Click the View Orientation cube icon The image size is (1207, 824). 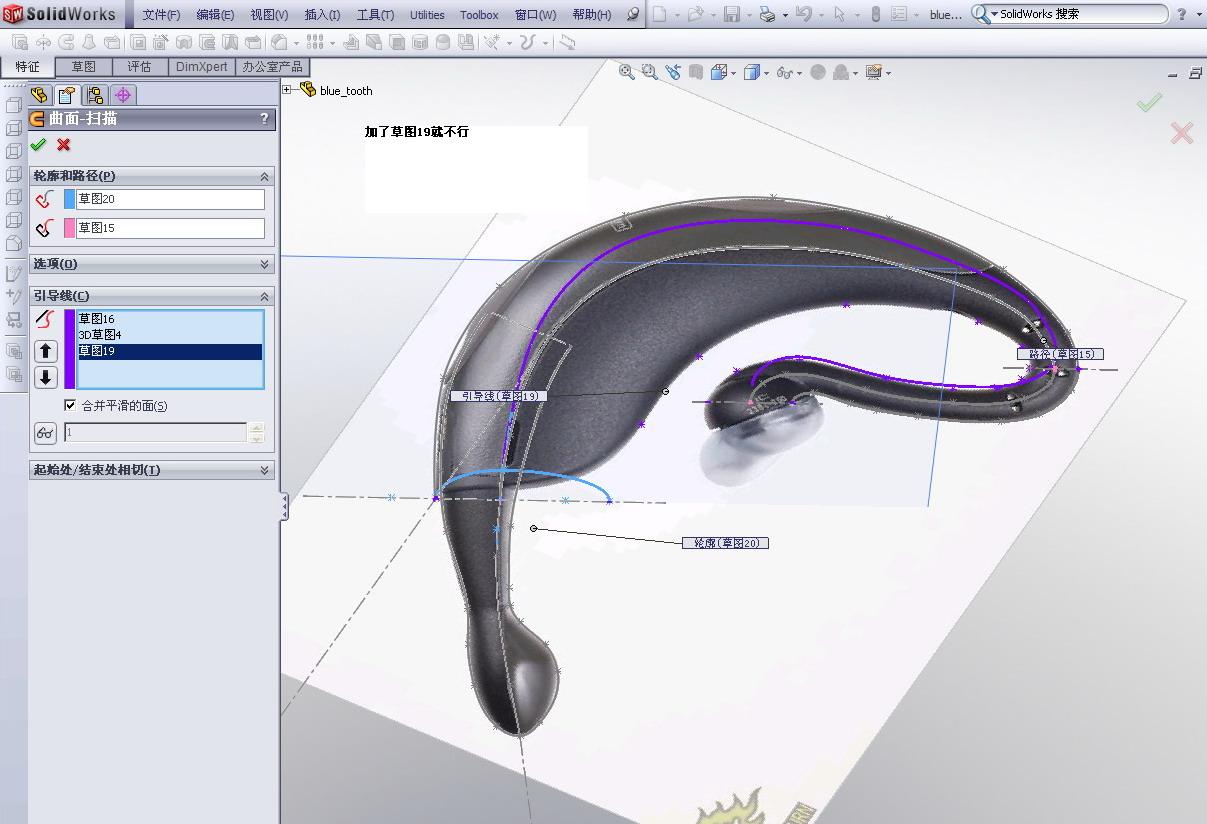point(718,72)
